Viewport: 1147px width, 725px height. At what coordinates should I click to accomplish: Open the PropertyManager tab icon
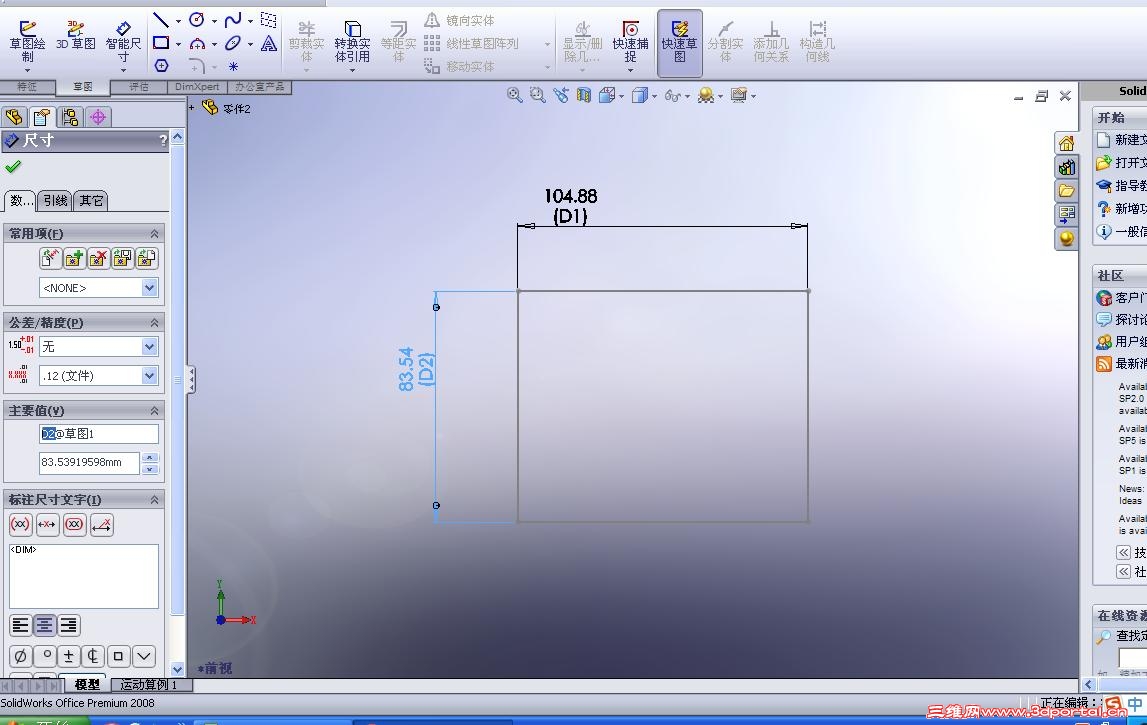(42, 117)
